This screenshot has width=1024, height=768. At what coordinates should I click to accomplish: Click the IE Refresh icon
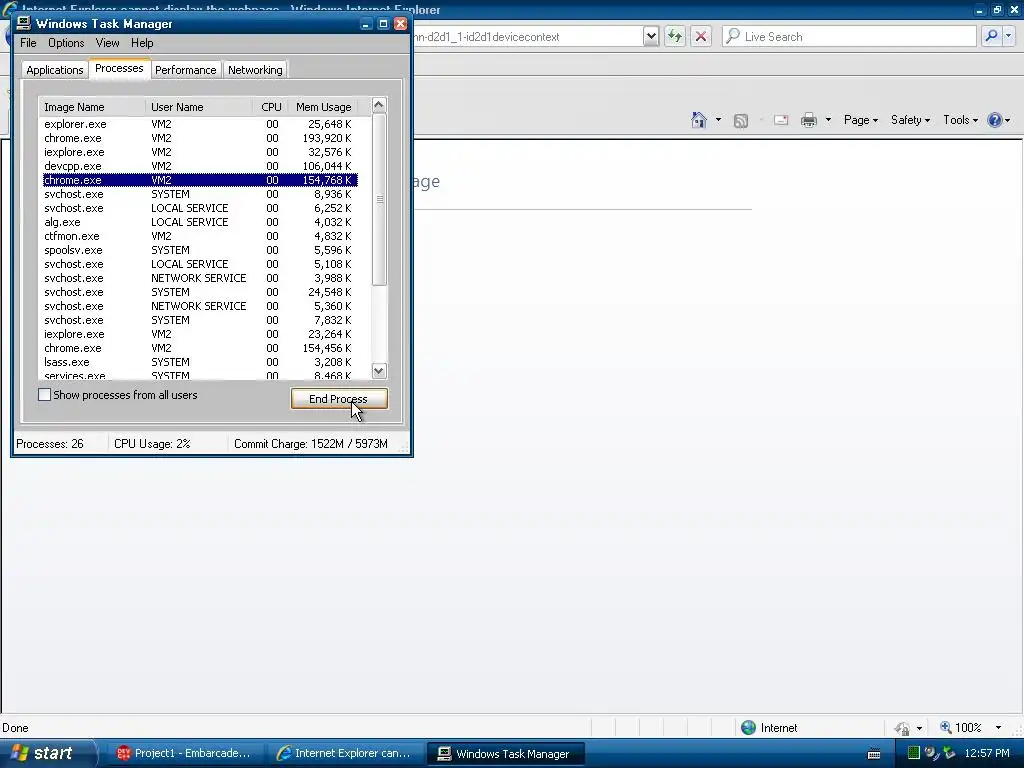(675, 37)
